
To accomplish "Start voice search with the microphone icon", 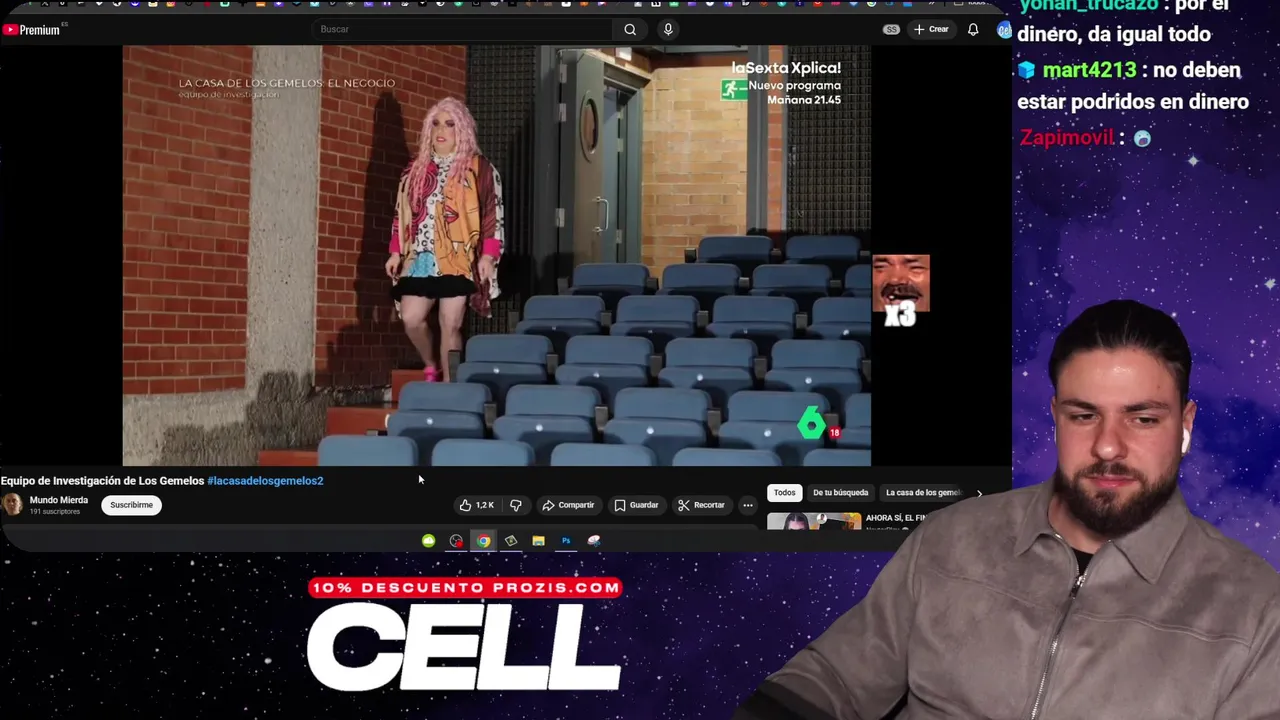I will point(668,29).
